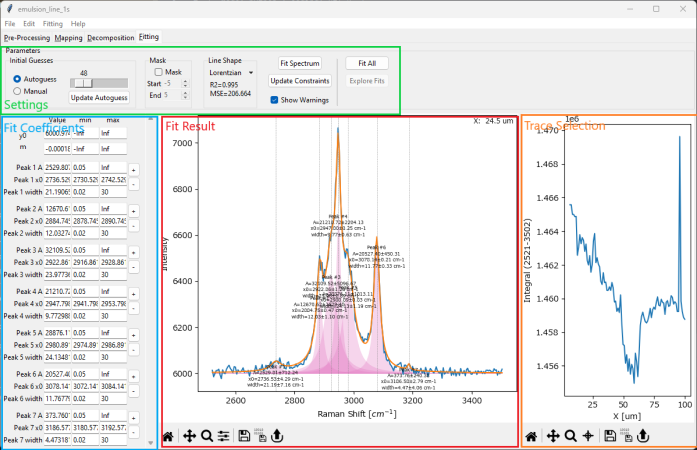
Task: Click the Update Constraints button
Action: pyautogui.click(x=299, y=81)
